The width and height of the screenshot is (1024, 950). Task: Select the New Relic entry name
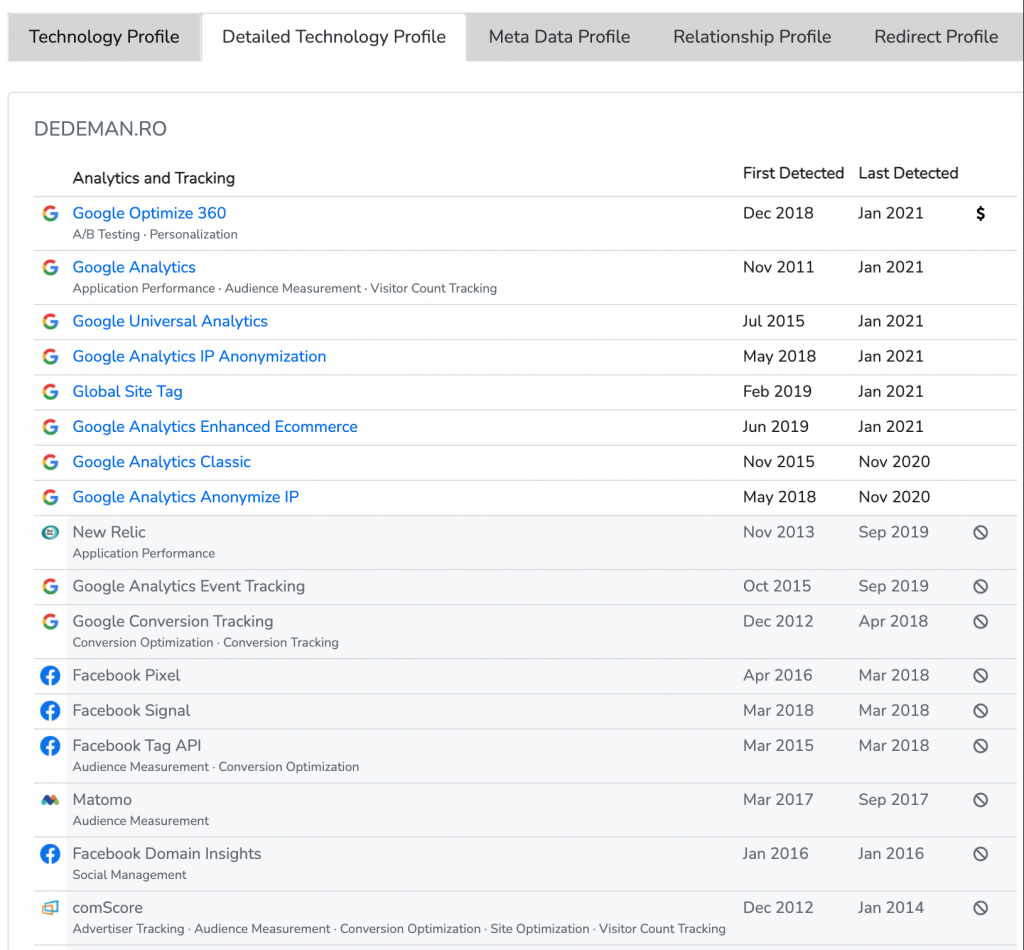coord(109,532)
